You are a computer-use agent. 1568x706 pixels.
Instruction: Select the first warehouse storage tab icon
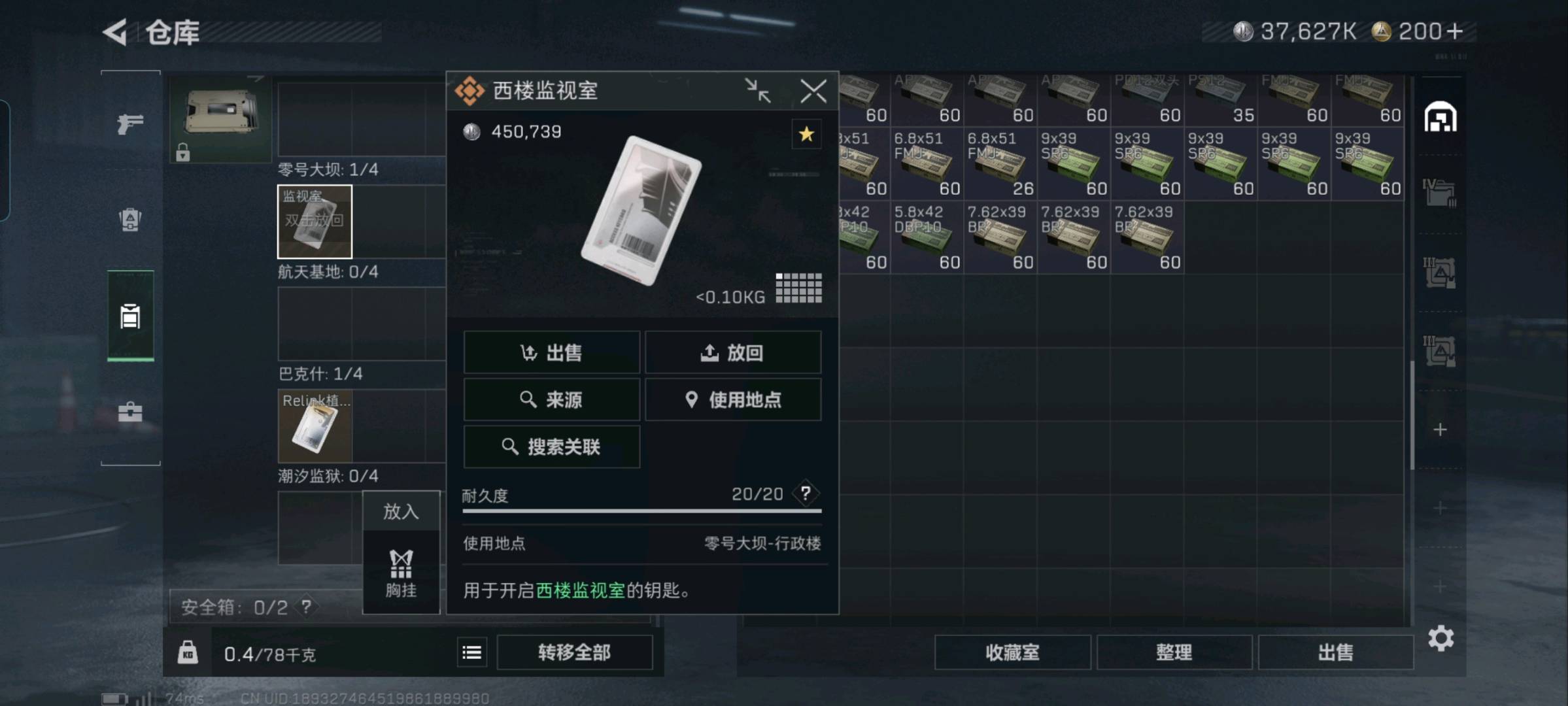(x=1440, y=118)
